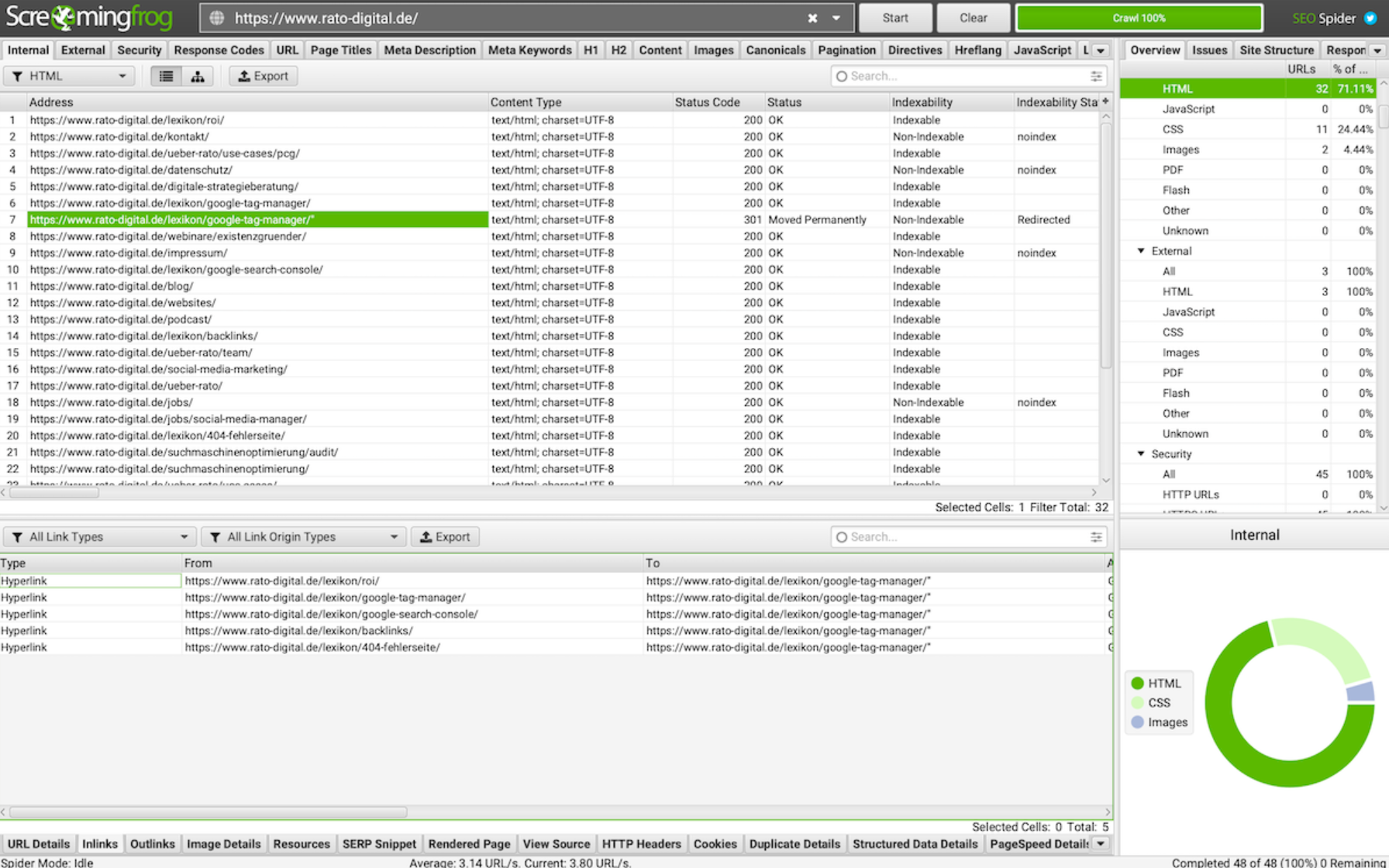Switch to tree view icon
The height and width of the screenshot is (868, 1389).
point(198,76)
